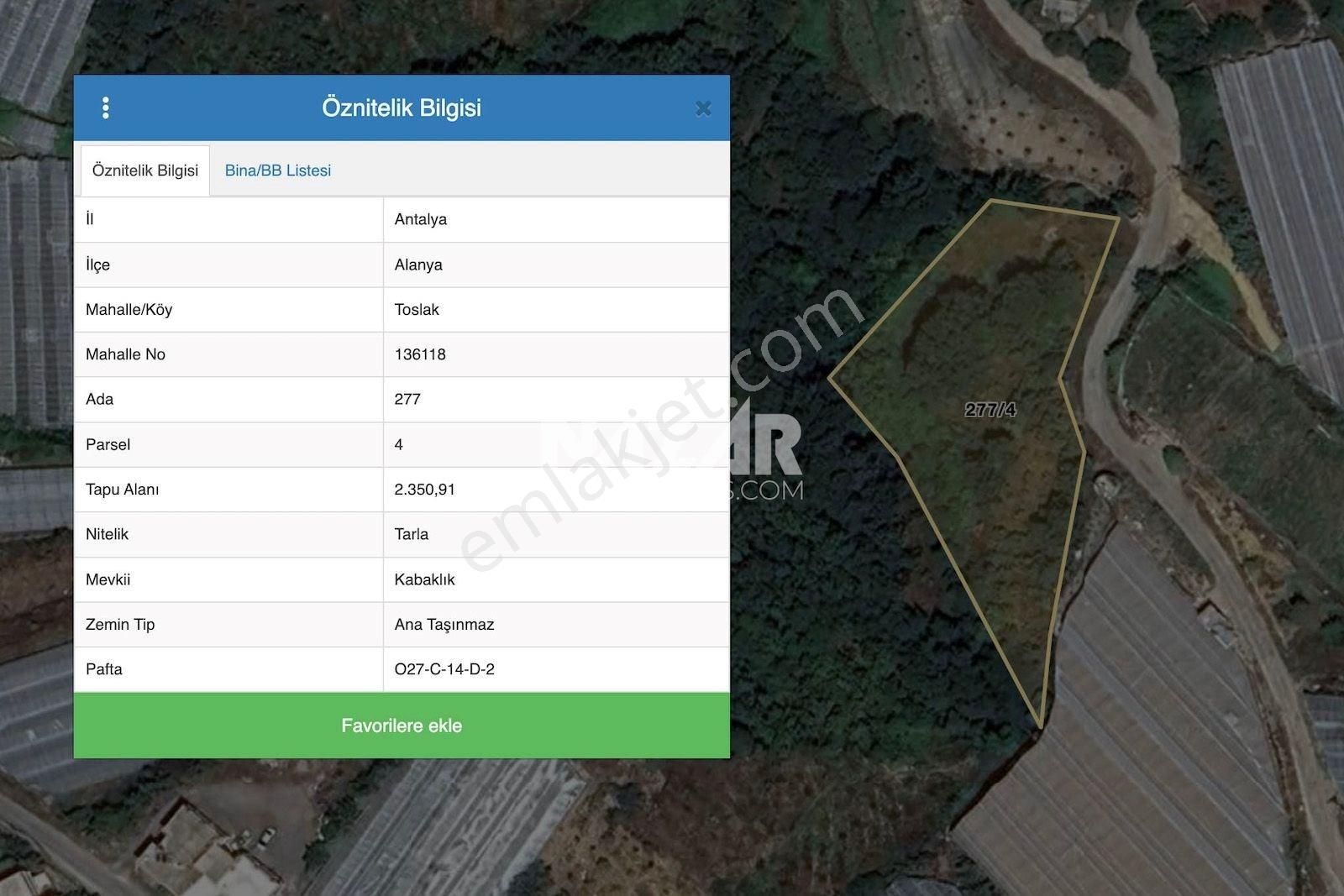
Task: Click the İl value Antalya
Action: [420, 219]
